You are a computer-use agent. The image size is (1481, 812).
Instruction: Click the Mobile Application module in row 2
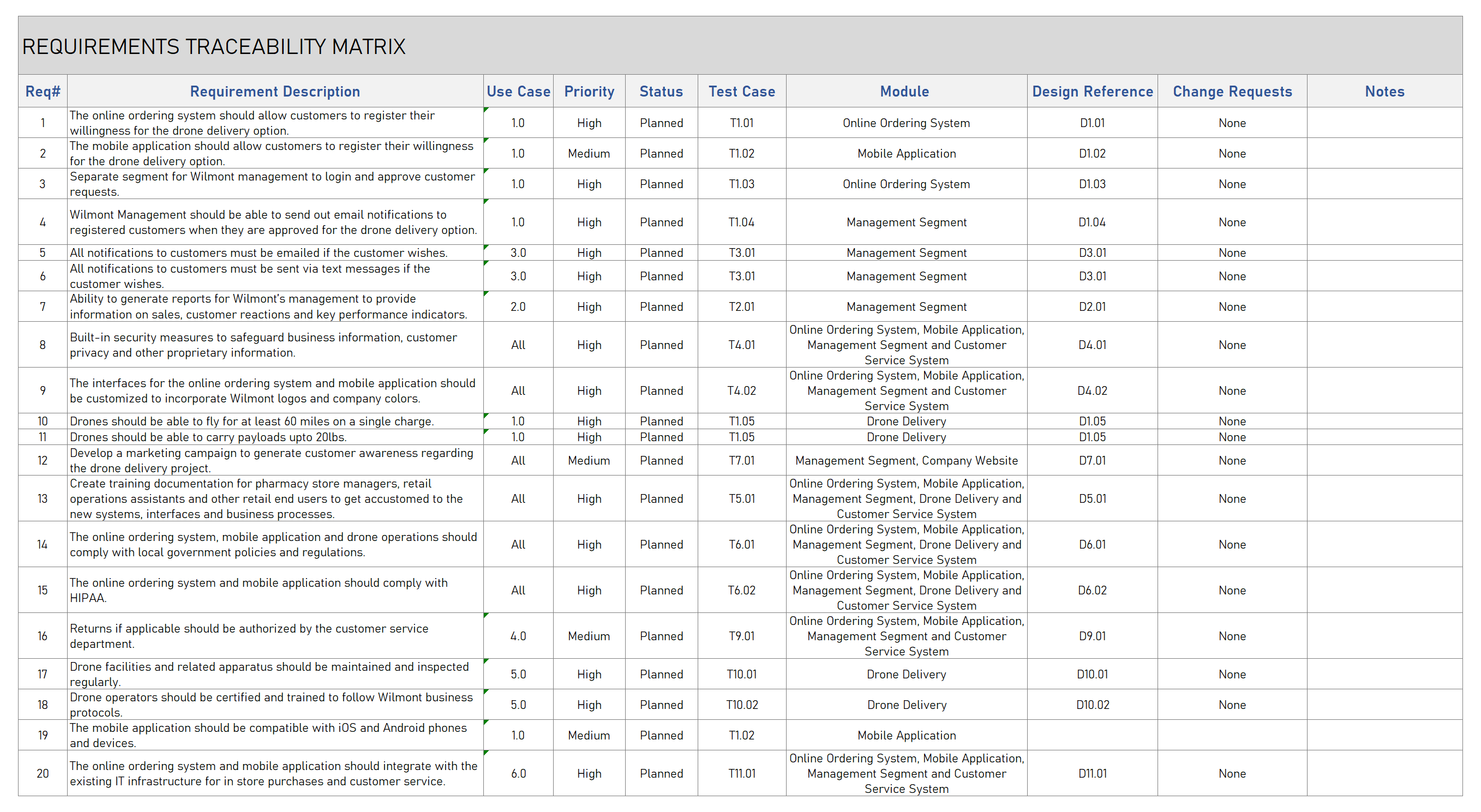pos(906,153)
